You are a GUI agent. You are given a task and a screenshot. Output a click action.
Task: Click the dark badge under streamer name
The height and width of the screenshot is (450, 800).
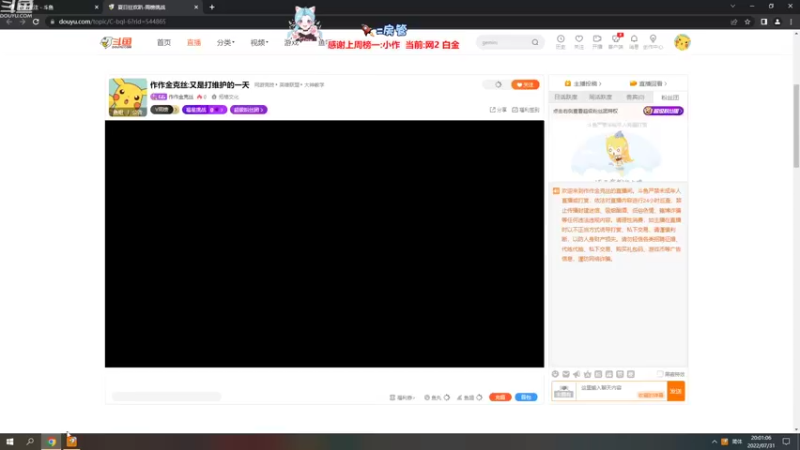164,110
